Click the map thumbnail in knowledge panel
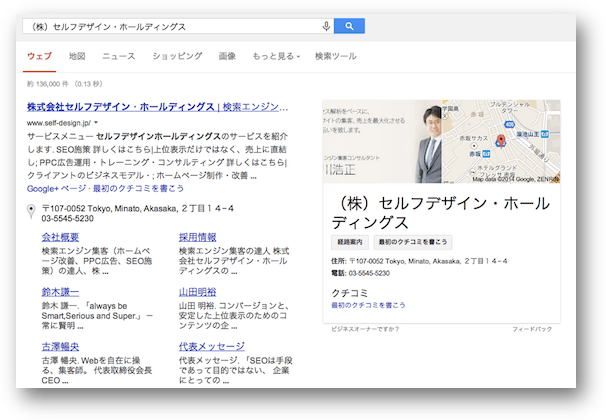 point(501,141)
